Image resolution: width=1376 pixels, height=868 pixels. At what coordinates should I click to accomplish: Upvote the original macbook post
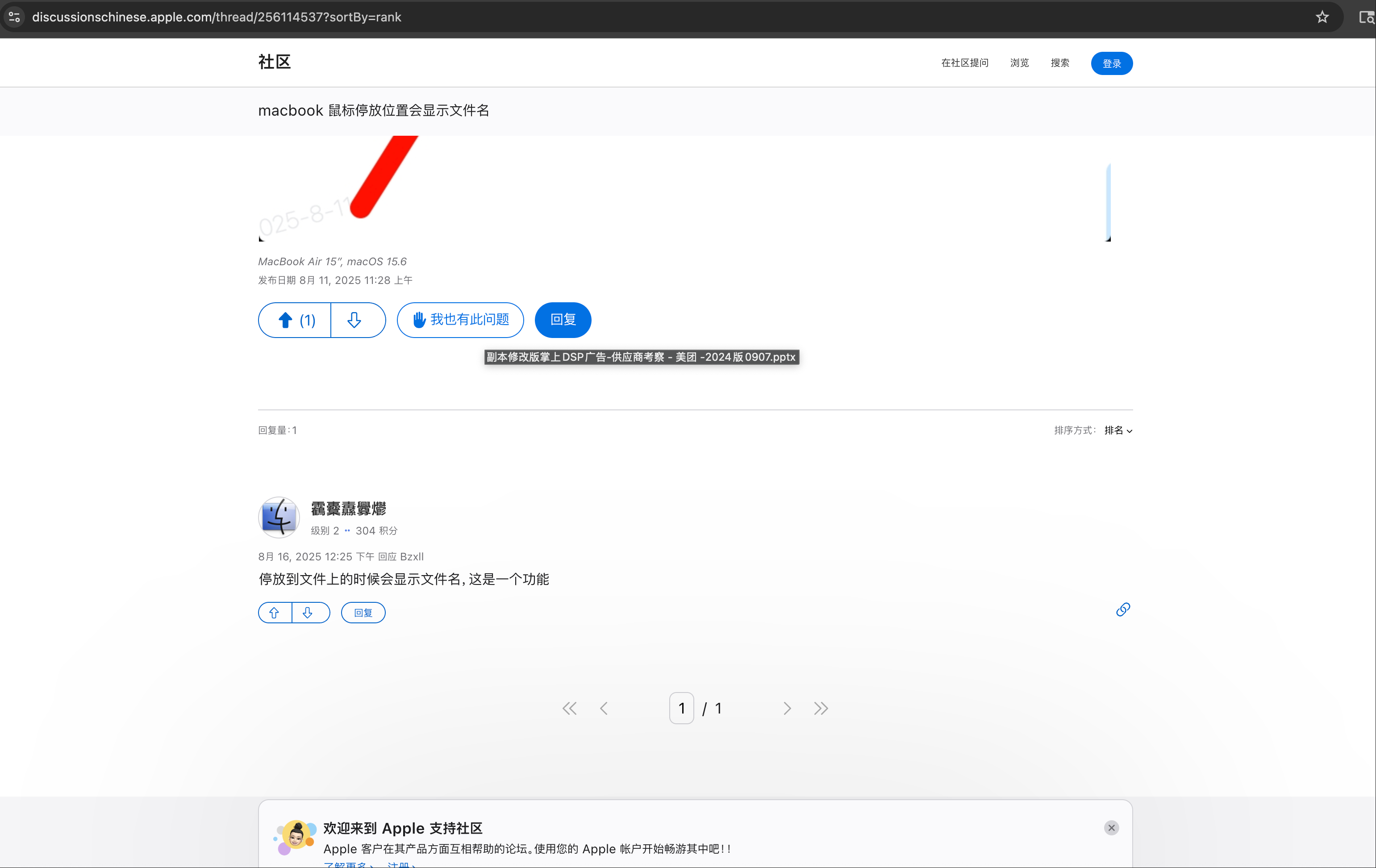point(294,320)
